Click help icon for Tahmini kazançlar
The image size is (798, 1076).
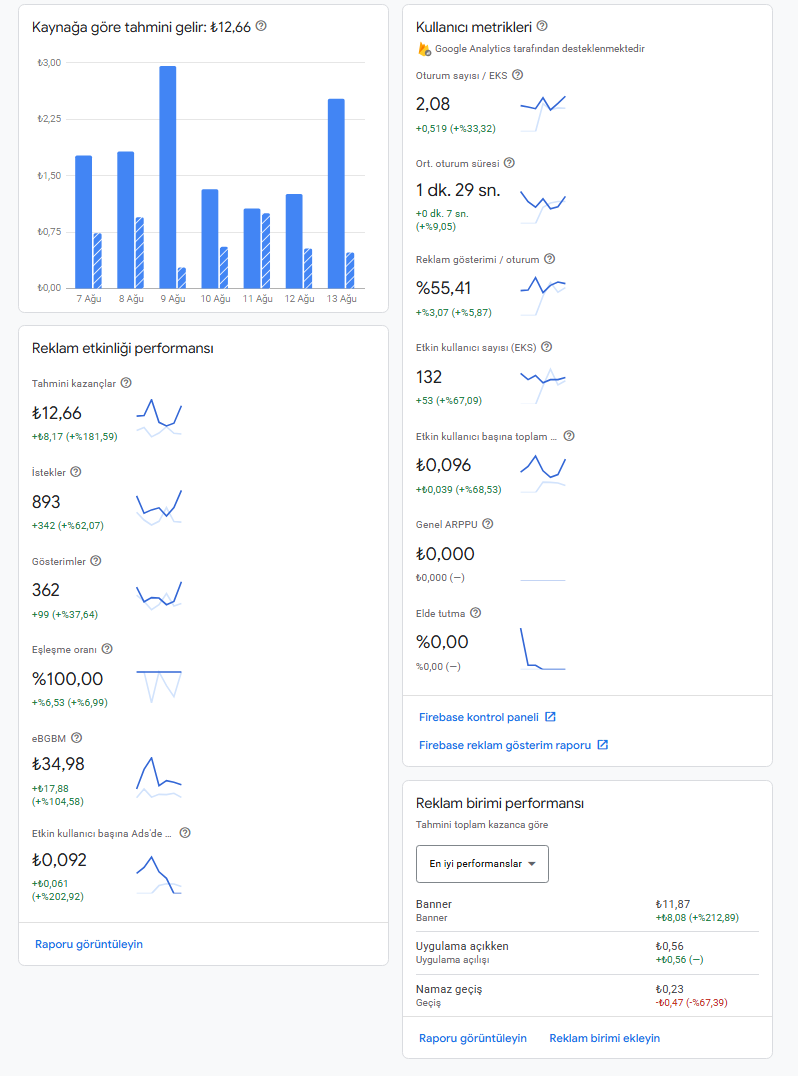point(126,383)
